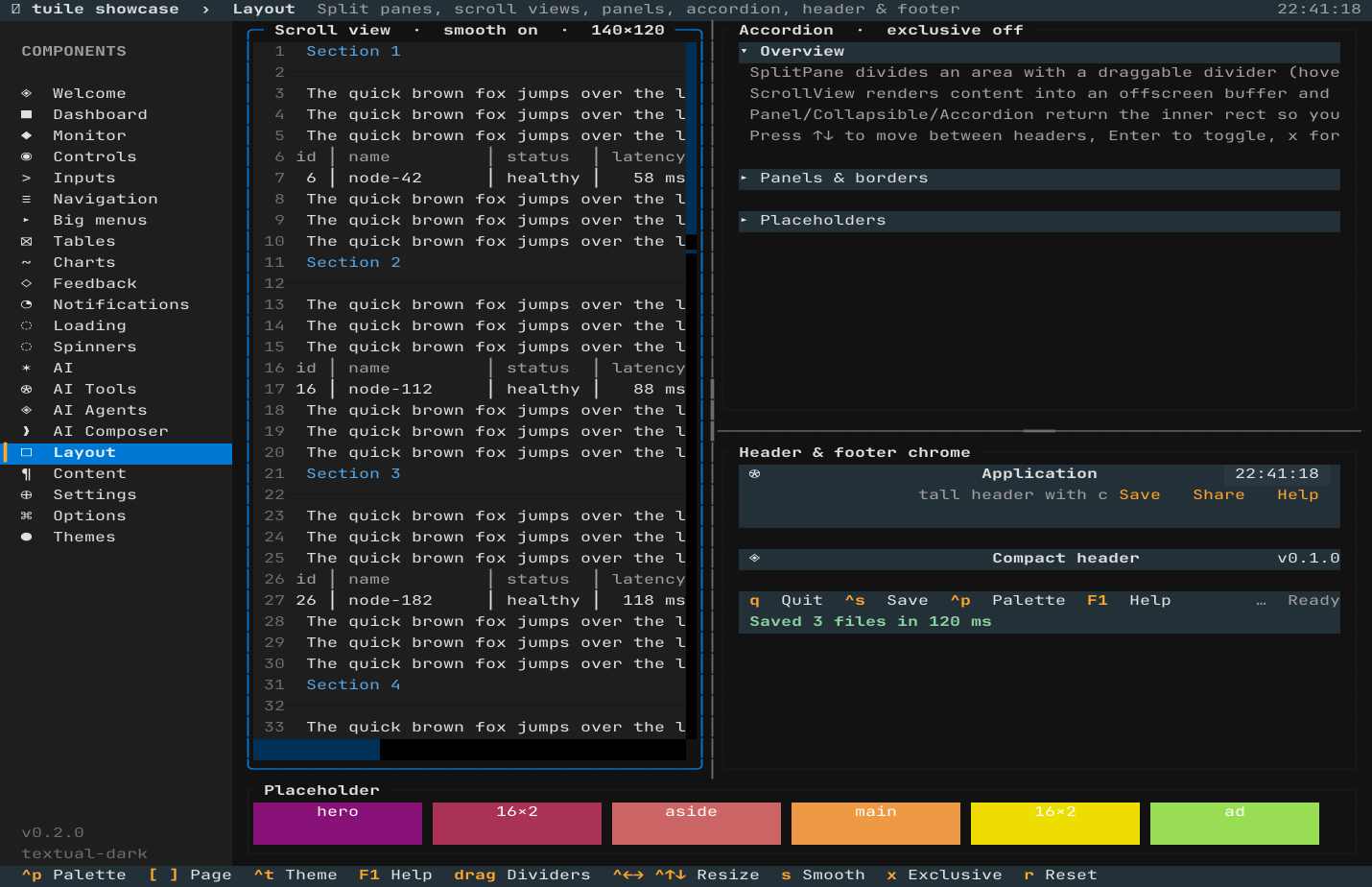This screenshot has width=1372, height=887.
Task: Click the green ad placeholder swatch
Action: pyautogui.click(x=1235, y=824)
